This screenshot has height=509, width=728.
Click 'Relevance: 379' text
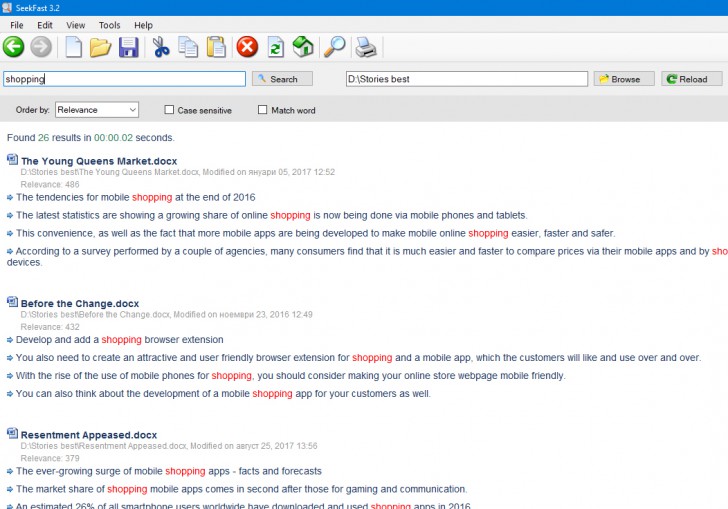click(x=50, y=458)
